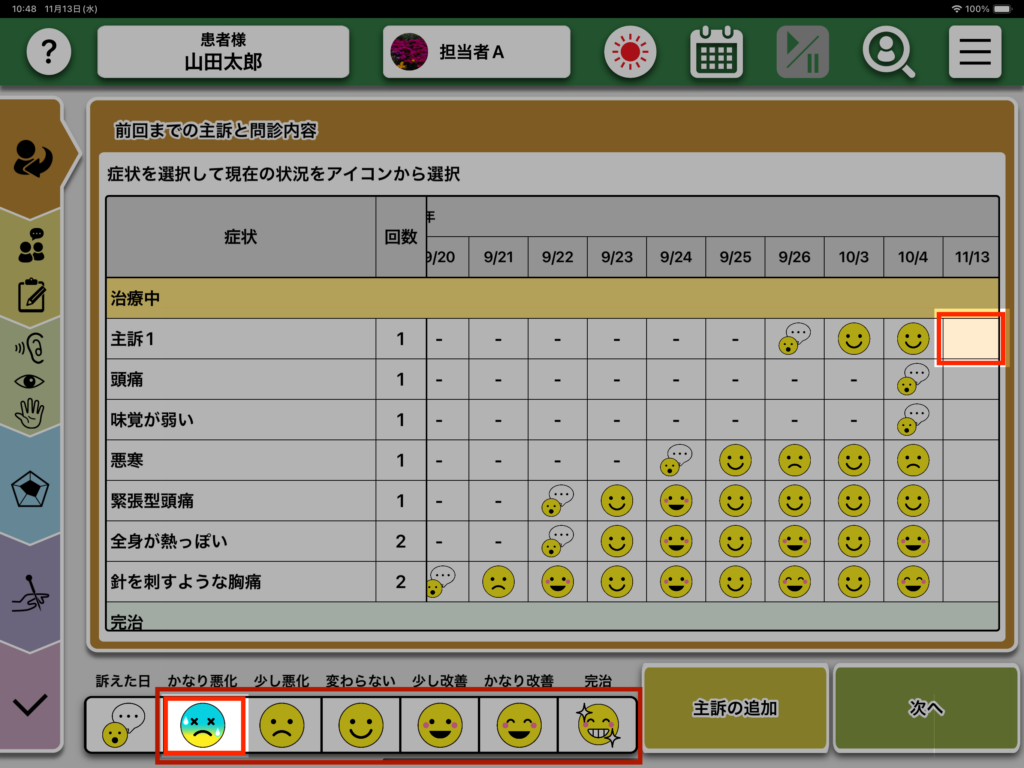The image size is (1024, 768).
Task: Open the help question mark icon
Action: click(x=49, y=52)
